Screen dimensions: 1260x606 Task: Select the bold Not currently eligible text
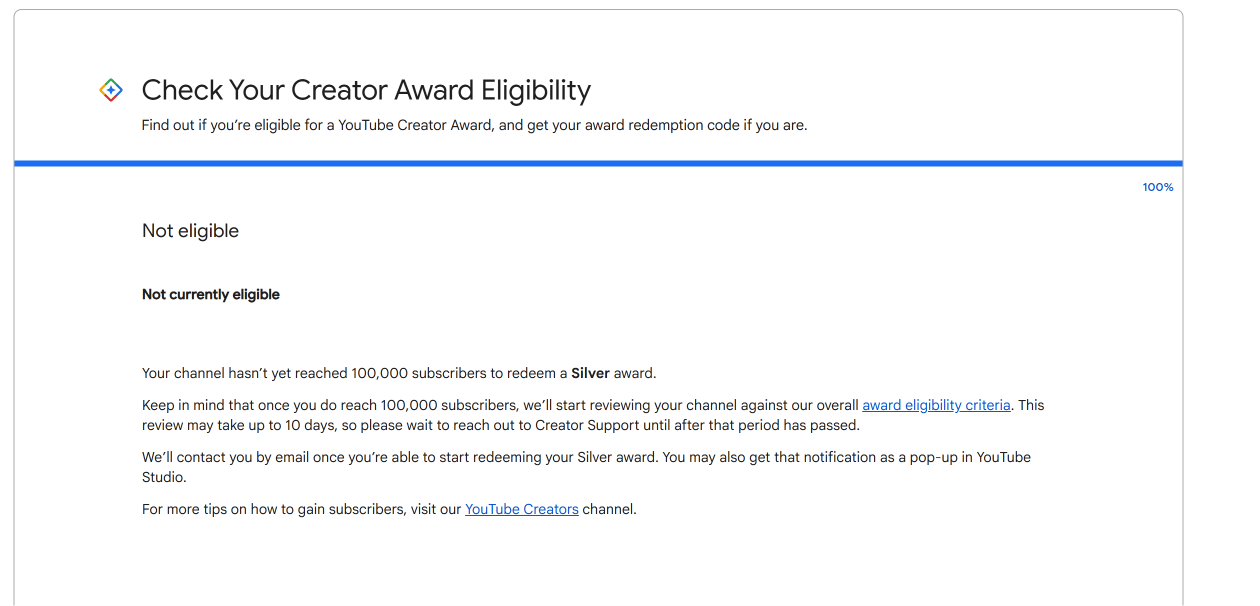(x=211, y=295)
